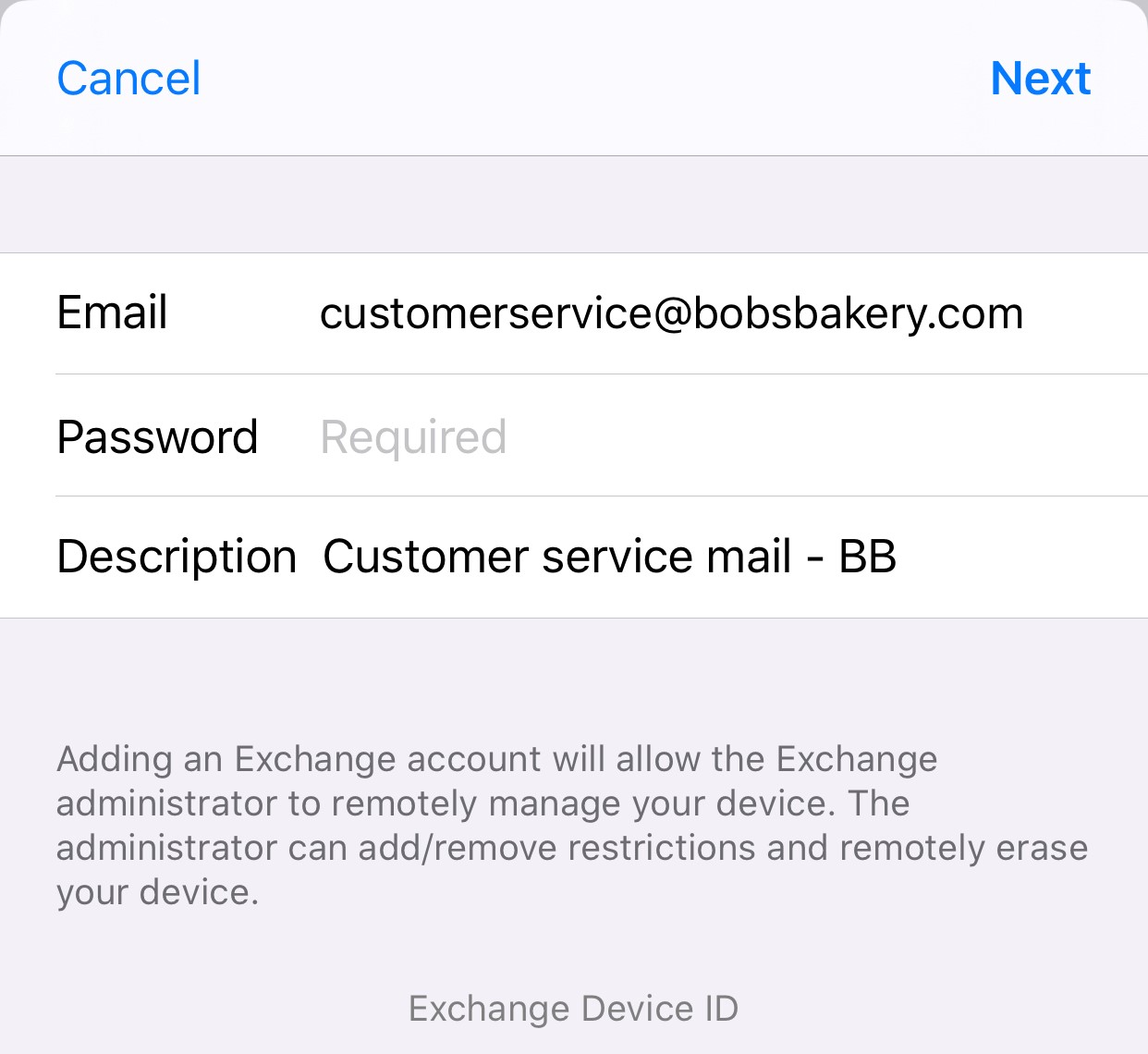Click the Email row label
The width and height of the screenshot is (1148, 1054).
click(112, 313)
